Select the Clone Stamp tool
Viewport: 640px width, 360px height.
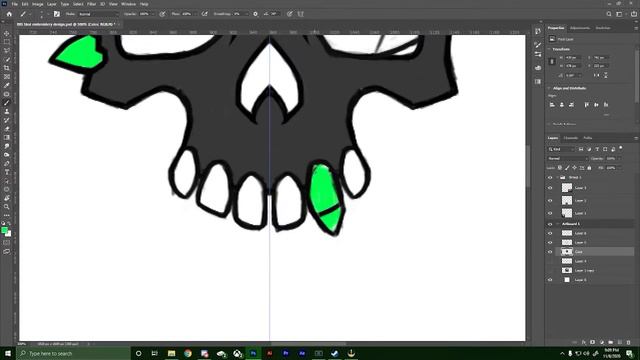pos(7,111)
